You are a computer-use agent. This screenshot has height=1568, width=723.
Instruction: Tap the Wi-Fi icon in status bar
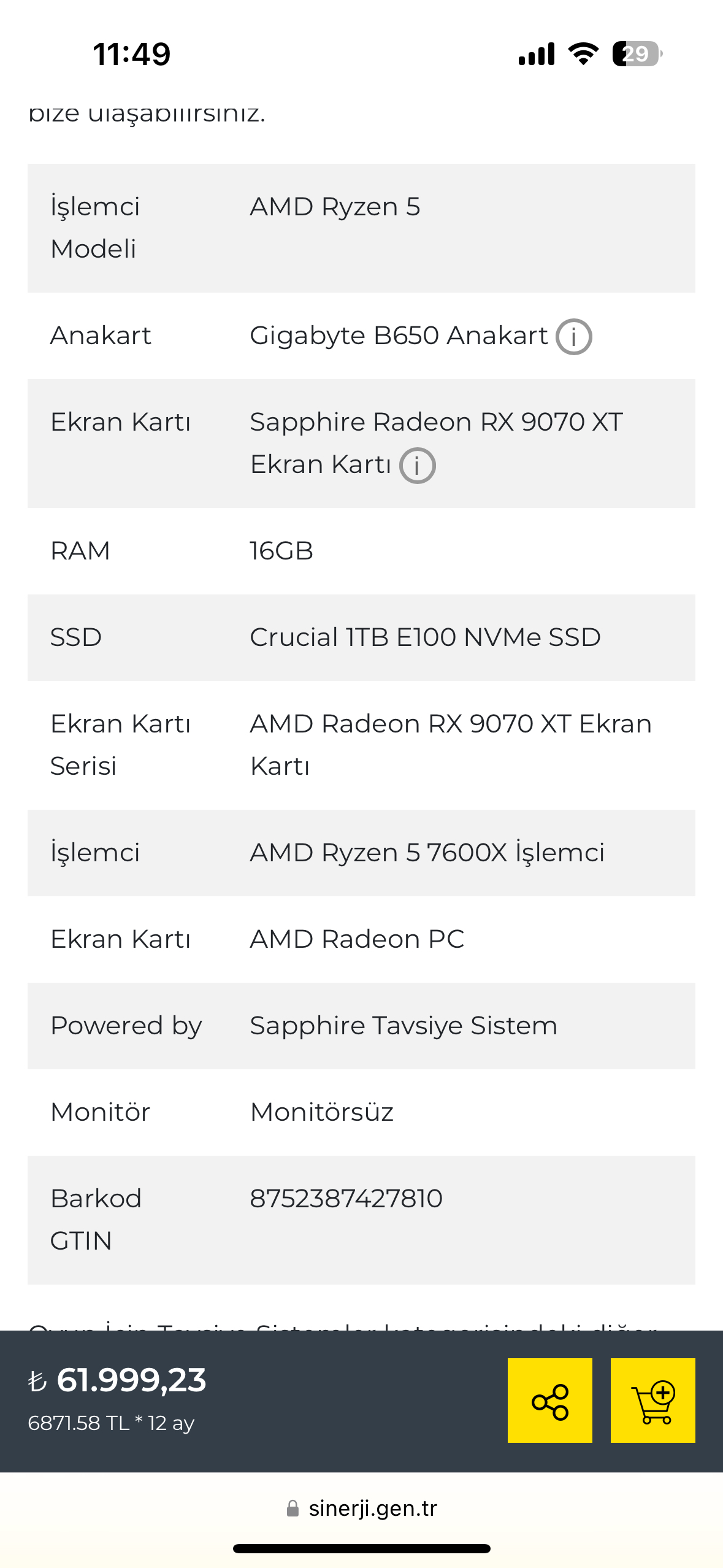pos(583,54)
